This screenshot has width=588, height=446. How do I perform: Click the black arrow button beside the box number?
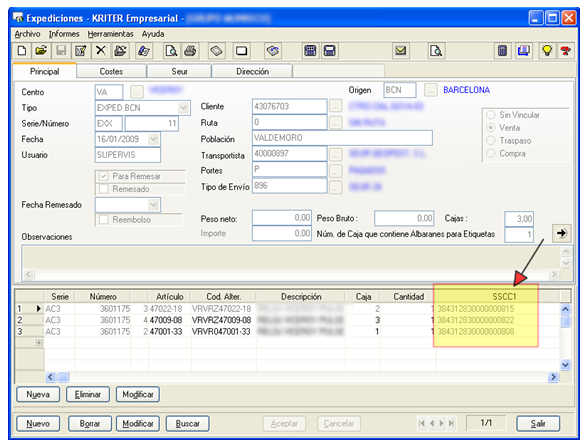[561, 233]
